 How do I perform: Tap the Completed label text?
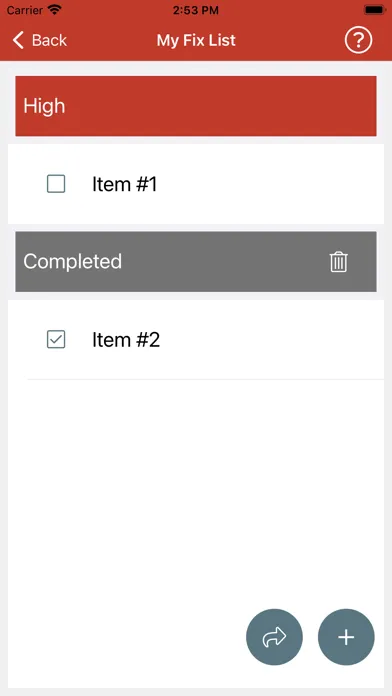coord(72,261)
